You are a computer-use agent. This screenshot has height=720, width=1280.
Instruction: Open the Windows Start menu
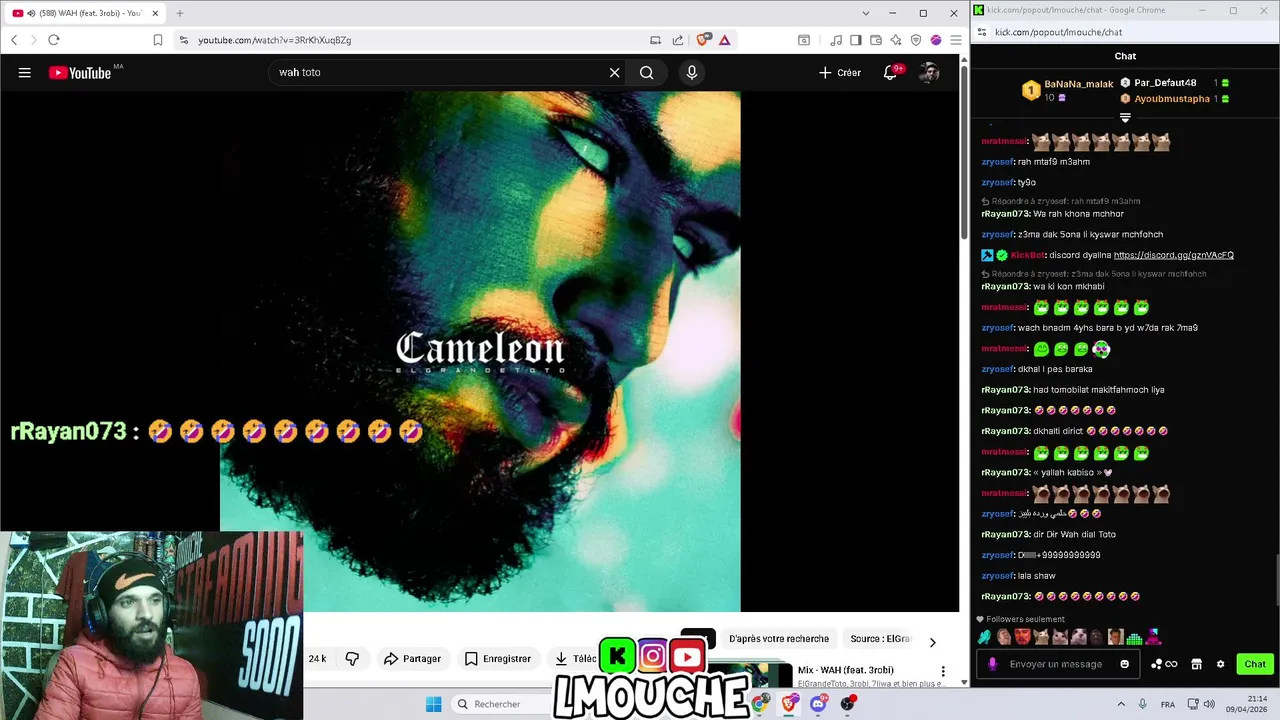[433, 704]
